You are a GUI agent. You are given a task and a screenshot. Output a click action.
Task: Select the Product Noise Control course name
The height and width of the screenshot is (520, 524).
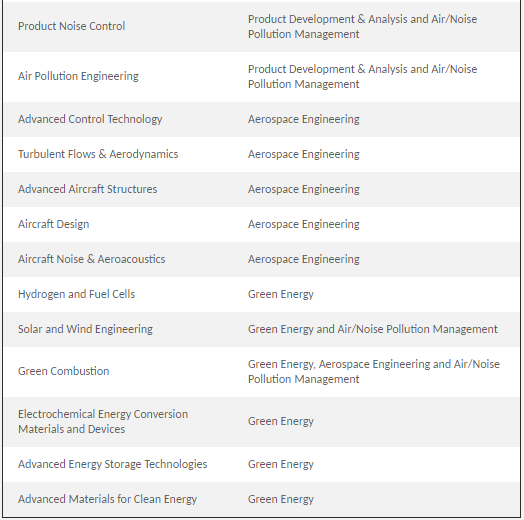pos(72,26)
